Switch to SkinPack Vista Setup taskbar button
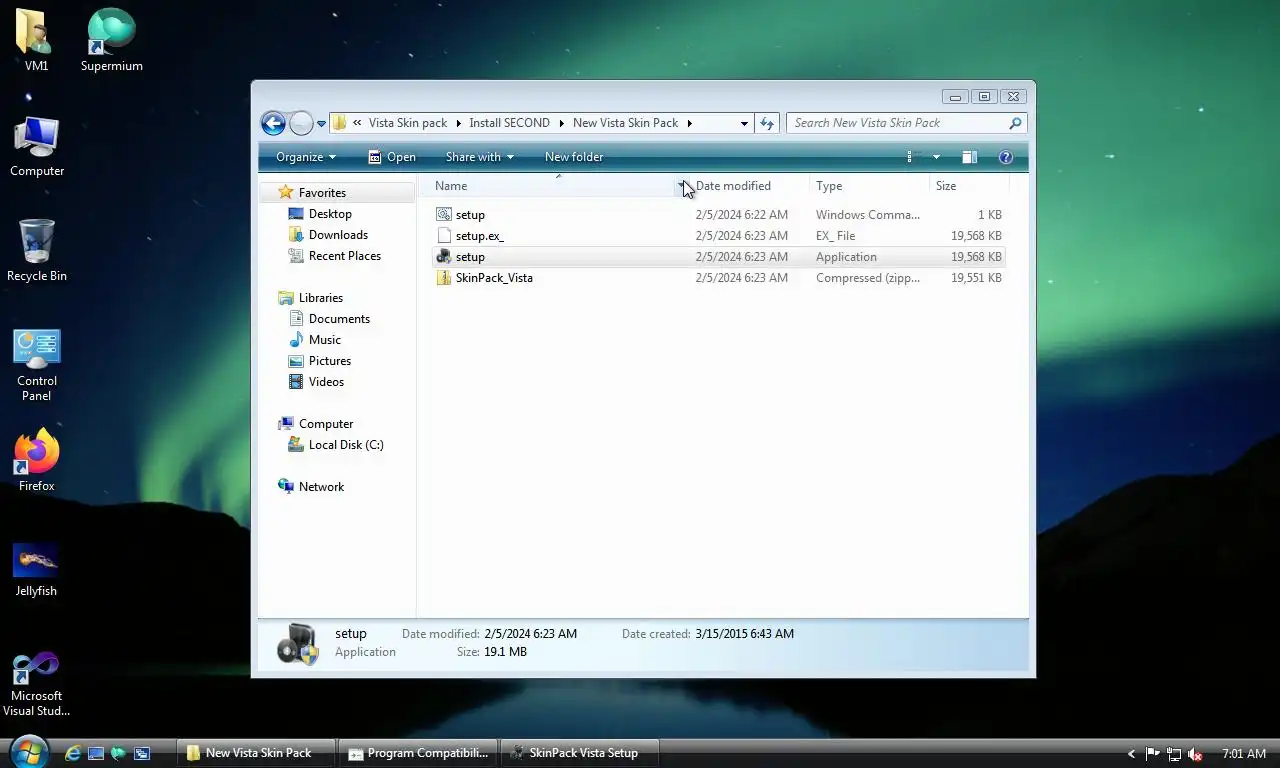 click(580, 753)
